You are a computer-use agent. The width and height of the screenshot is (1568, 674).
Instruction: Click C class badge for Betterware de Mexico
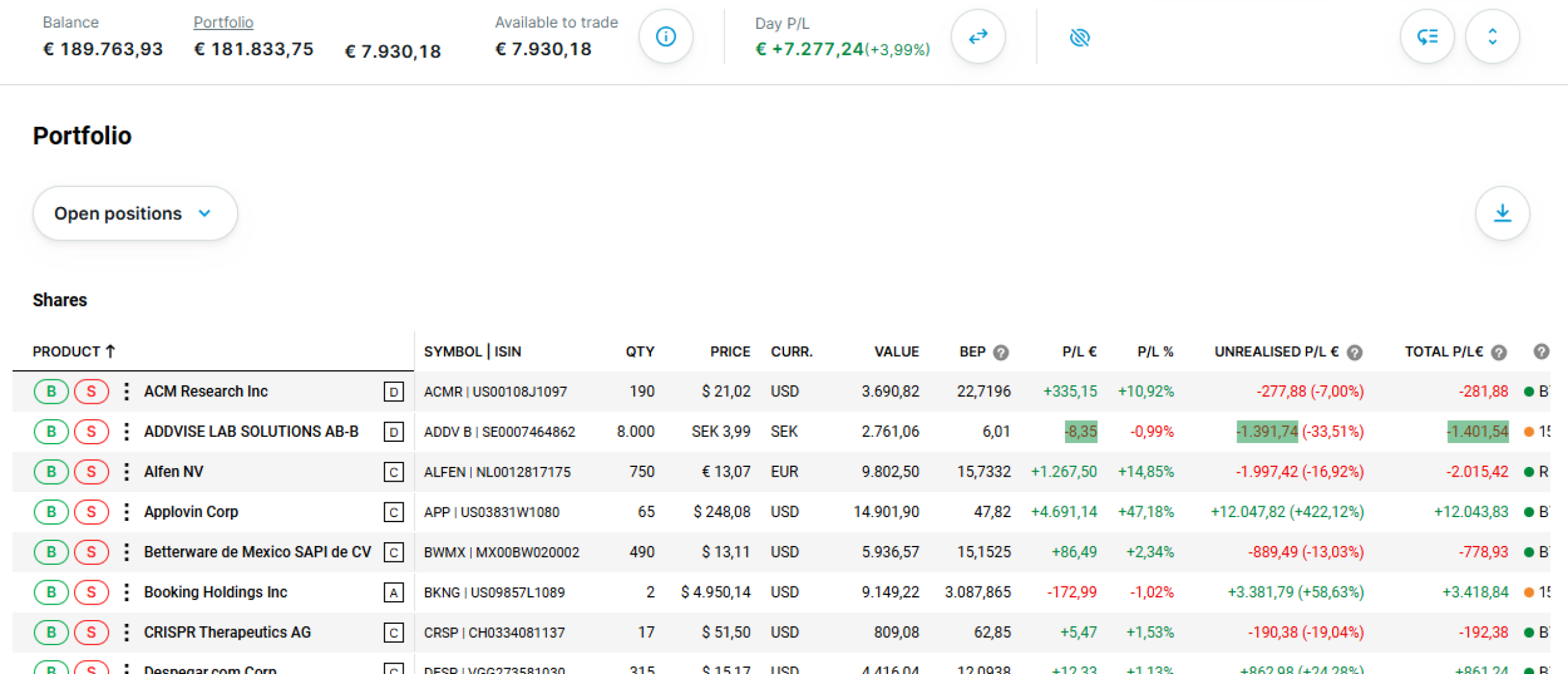pos(394,553)
